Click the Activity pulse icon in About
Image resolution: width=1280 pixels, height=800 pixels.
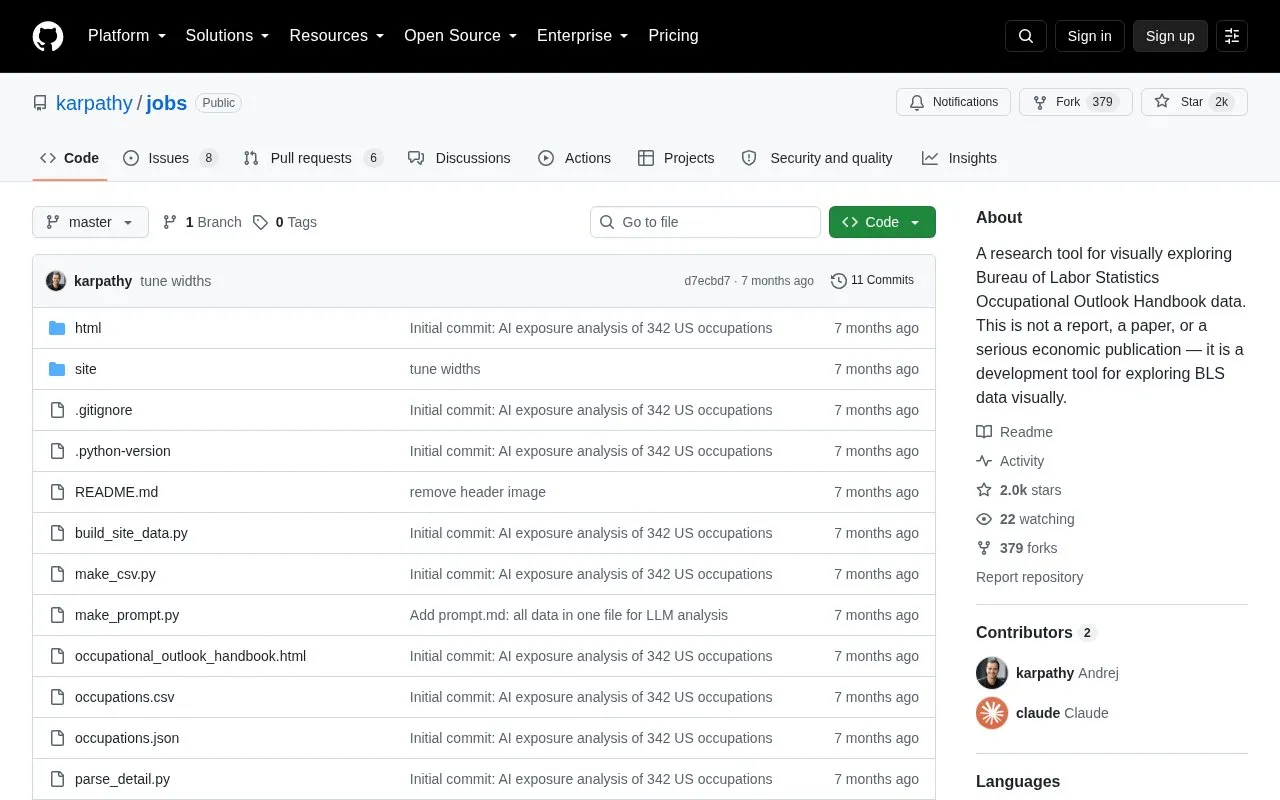coord(984,461)
